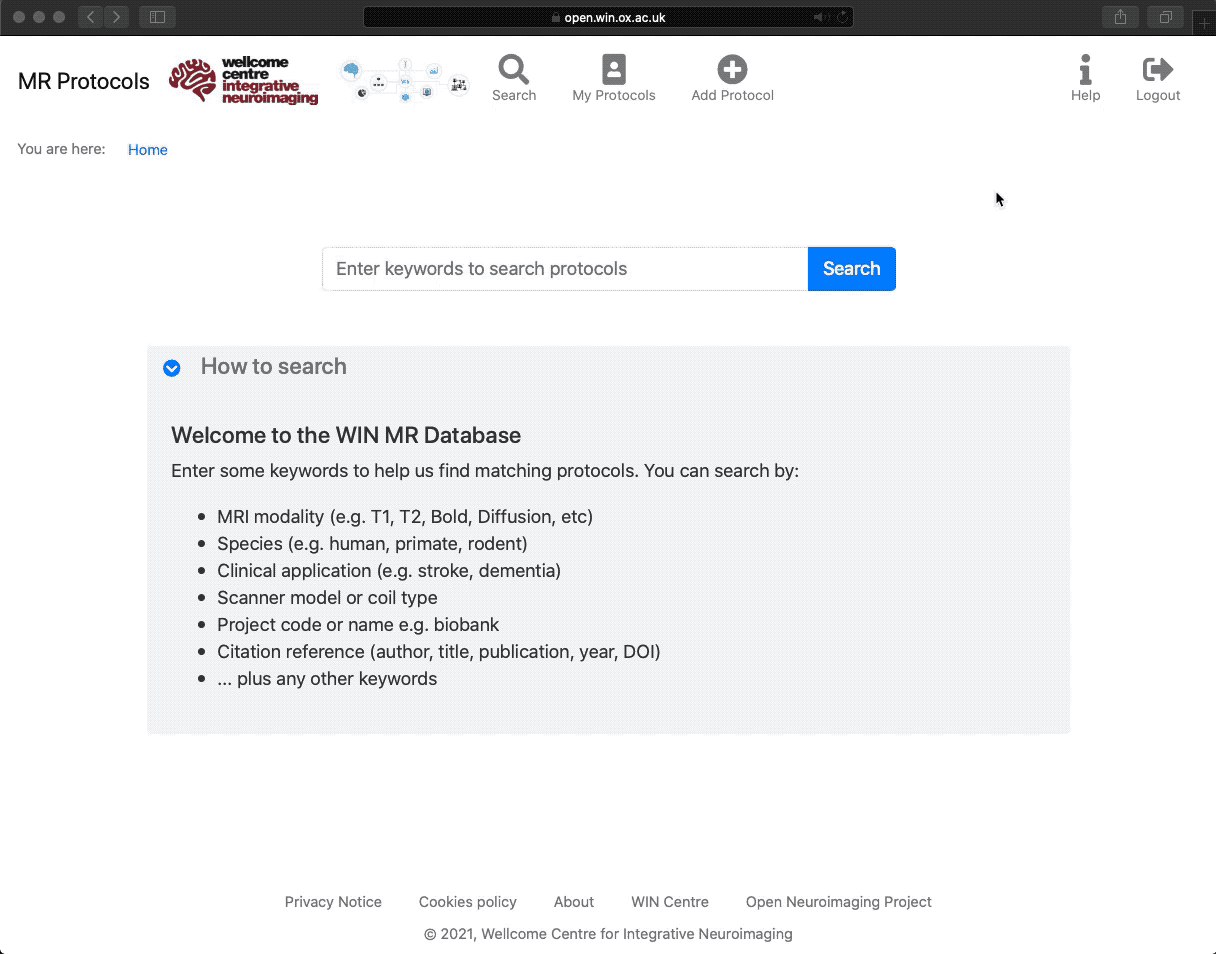Click the Wellcome Centre brain logo
The width and height of the screenshot is (1216, 954).
tap(243, 81)
